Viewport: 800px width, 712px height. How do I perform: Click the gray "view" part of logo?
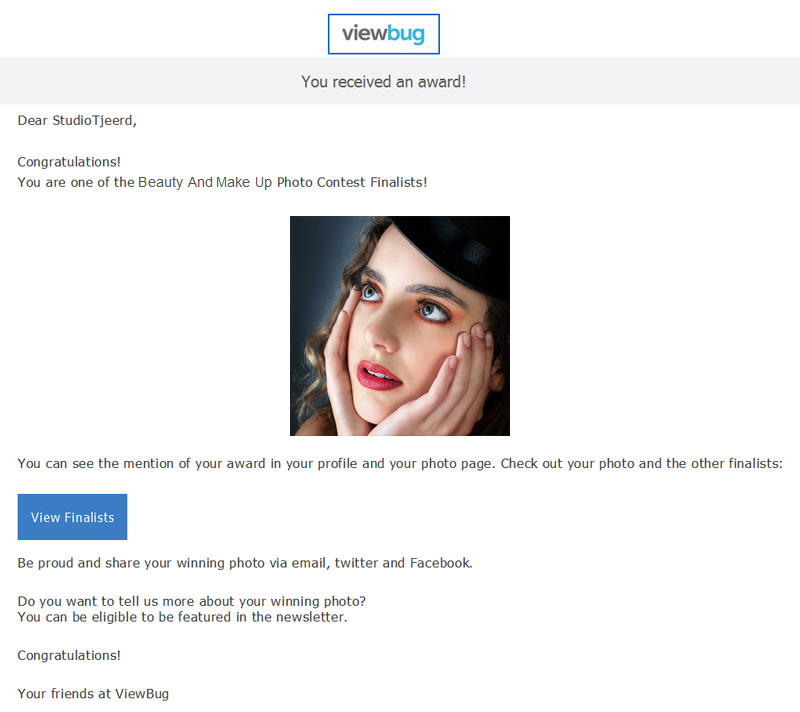(364, 33)
